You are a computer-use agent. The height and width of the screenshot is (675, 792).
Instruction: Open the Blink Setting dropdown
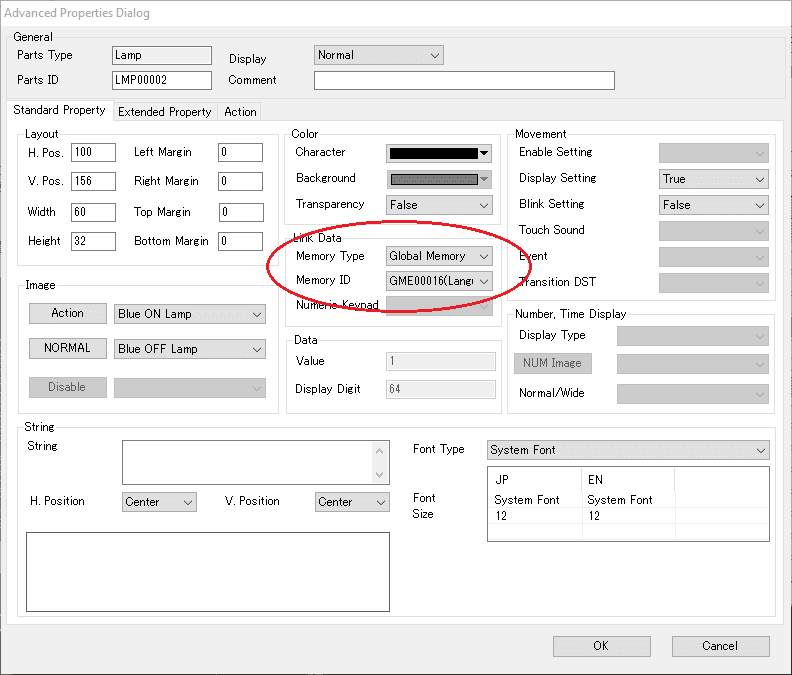(x=713, y=205)
